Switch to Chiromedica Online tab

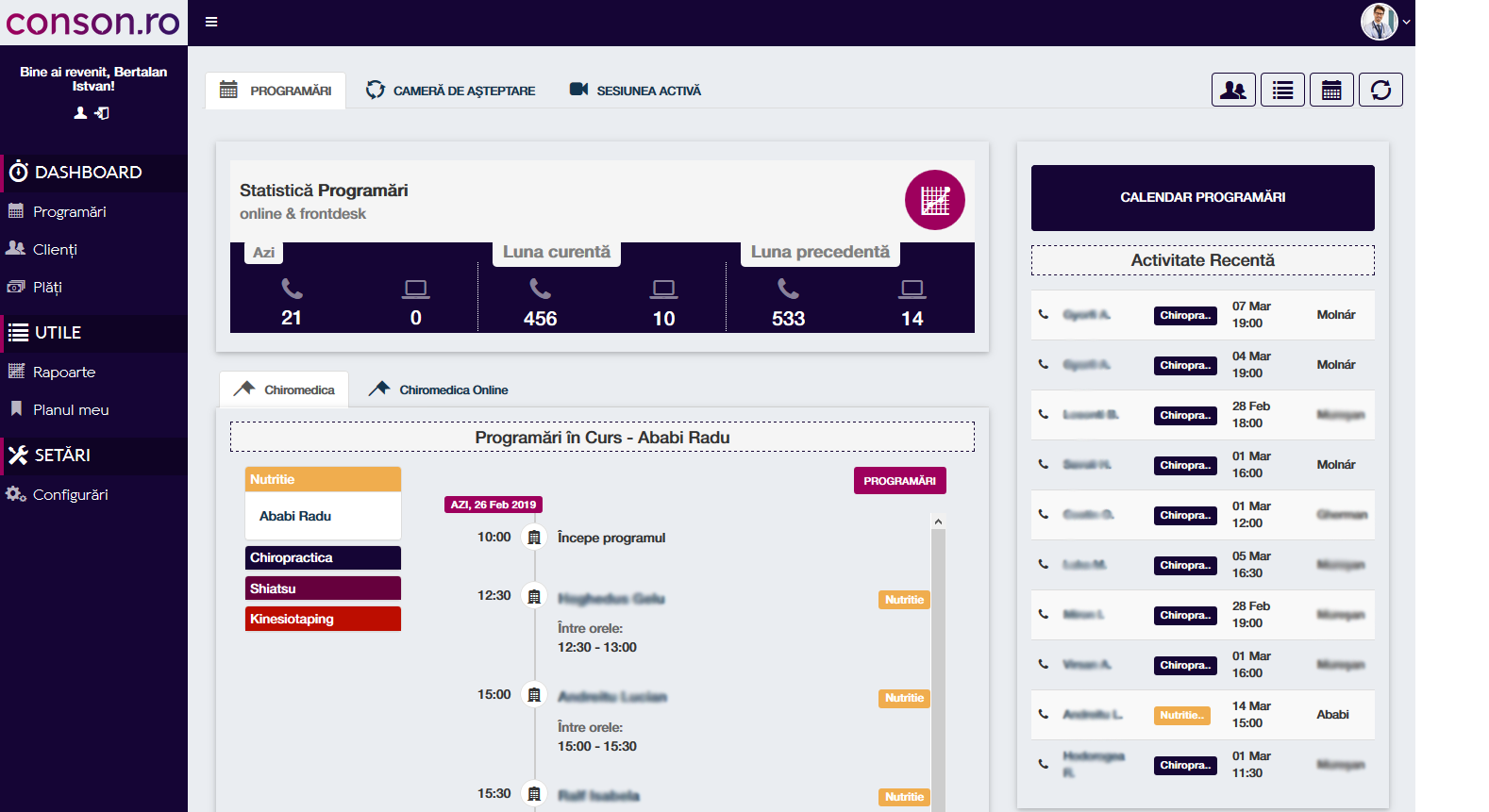tap(439, 389)
